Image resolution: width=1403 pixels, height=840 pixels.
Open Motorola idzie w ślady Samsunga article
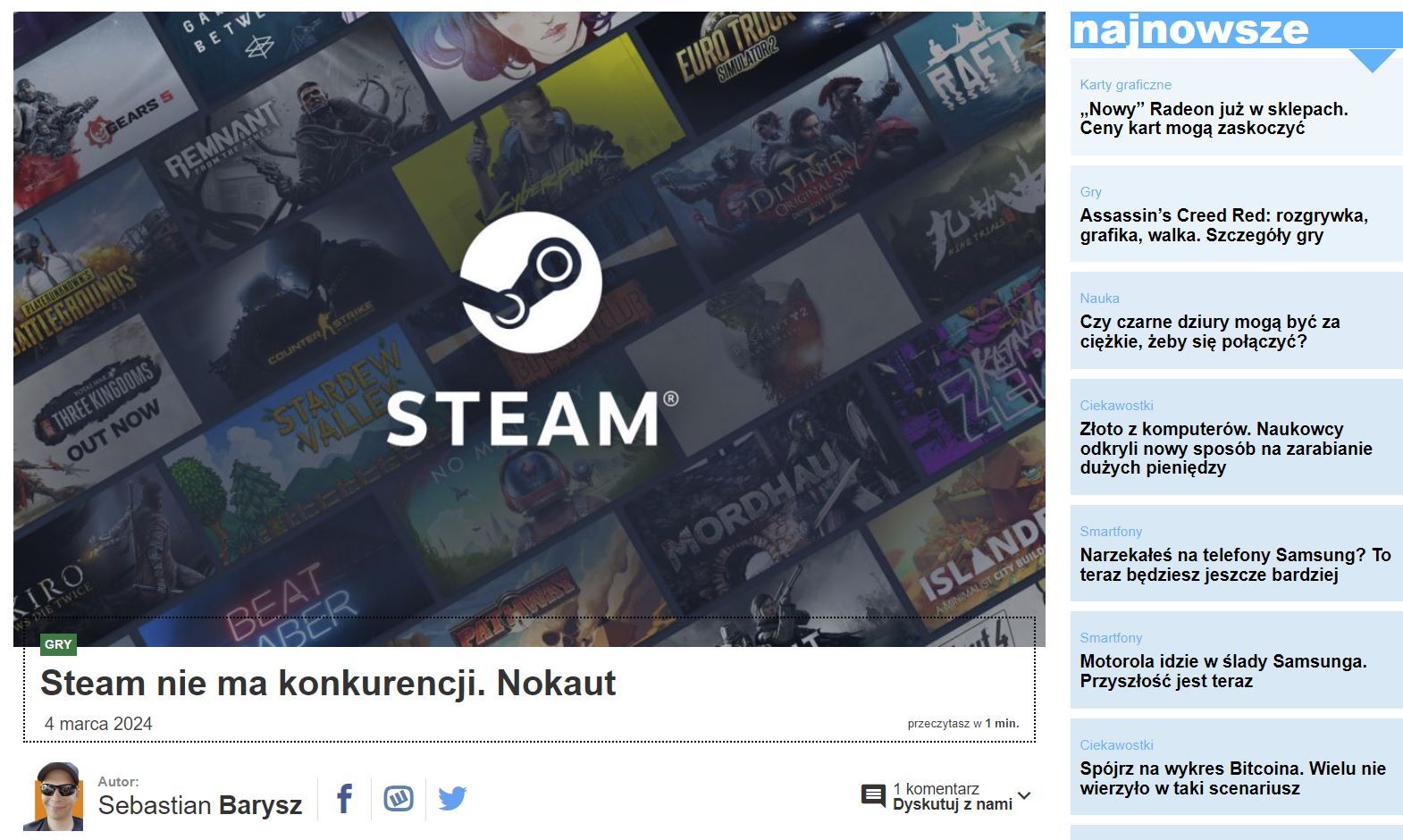pyautogui.click(x=1223, y=671)
